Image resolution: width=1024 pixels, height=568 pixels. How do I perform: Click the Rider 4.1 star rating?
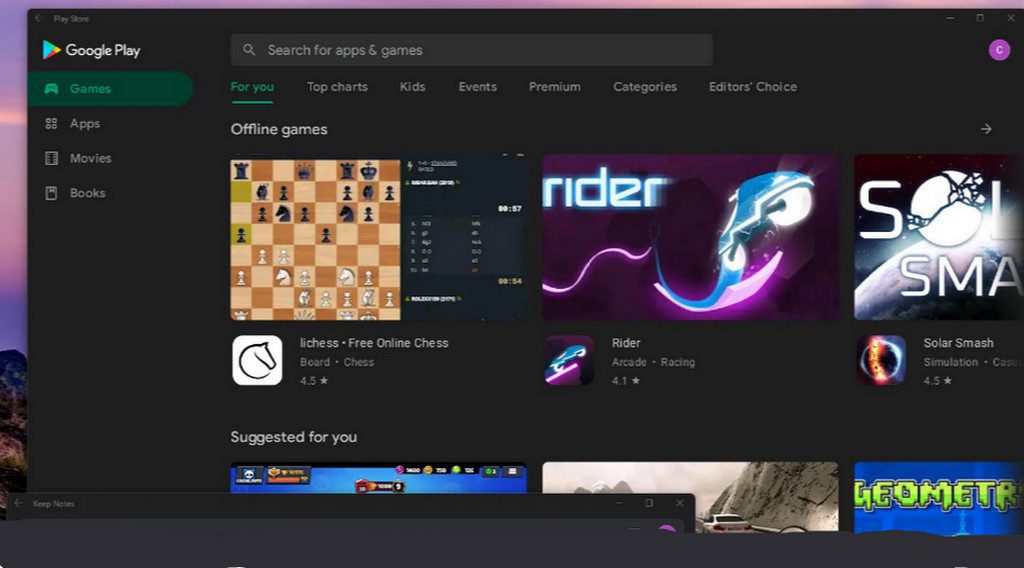coord(626,381)
